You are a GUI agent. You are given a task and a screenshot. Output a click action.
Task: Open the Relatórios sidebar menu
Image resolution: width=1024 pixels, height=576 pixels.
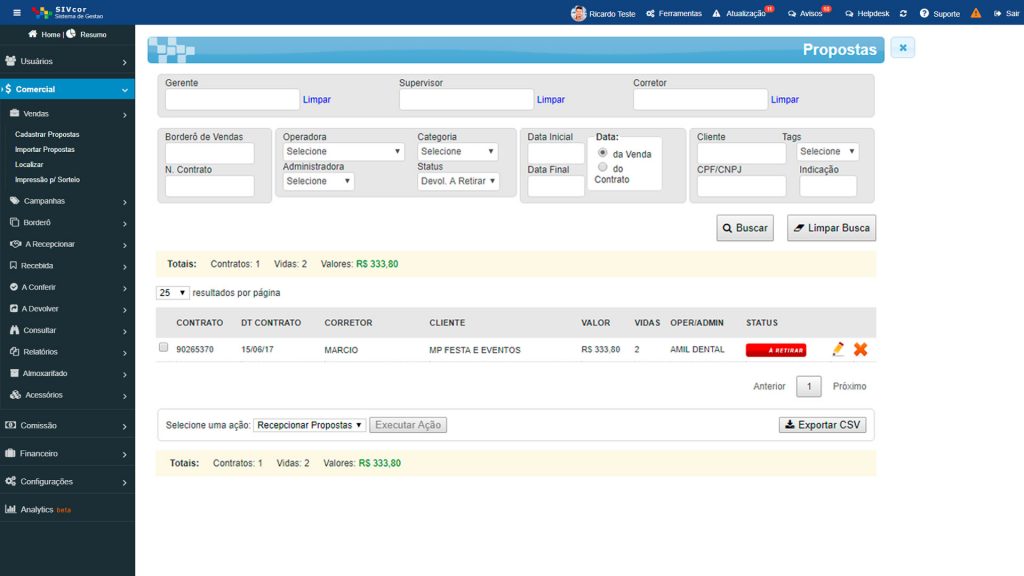click(x=67, y=351)
